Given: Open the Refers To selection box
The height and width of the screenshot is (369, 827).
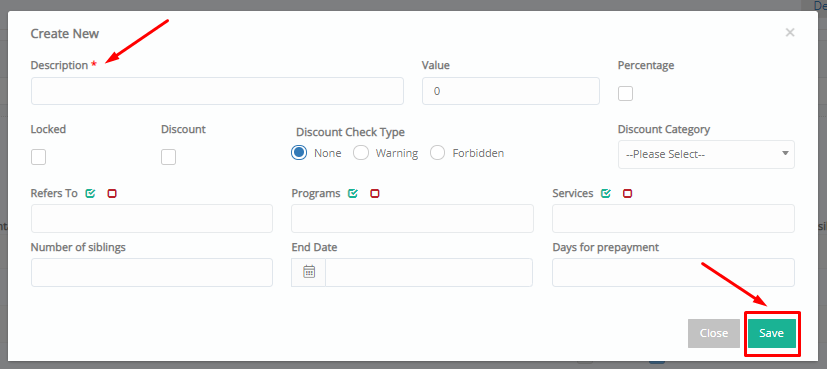Looking at the screenshot, I should pyautogui.click(x=152, y=218).
